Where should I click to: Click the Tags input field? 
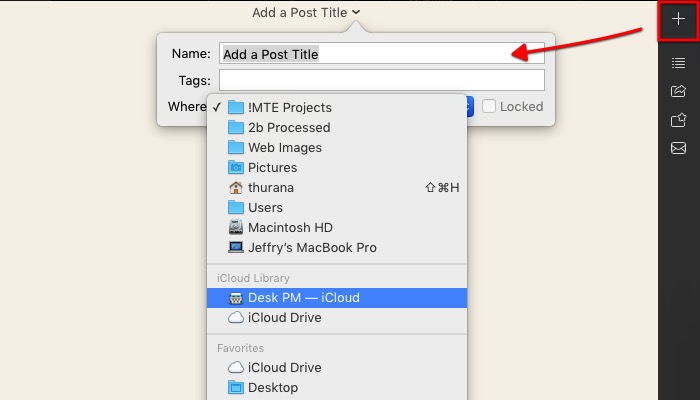[381, 80]
